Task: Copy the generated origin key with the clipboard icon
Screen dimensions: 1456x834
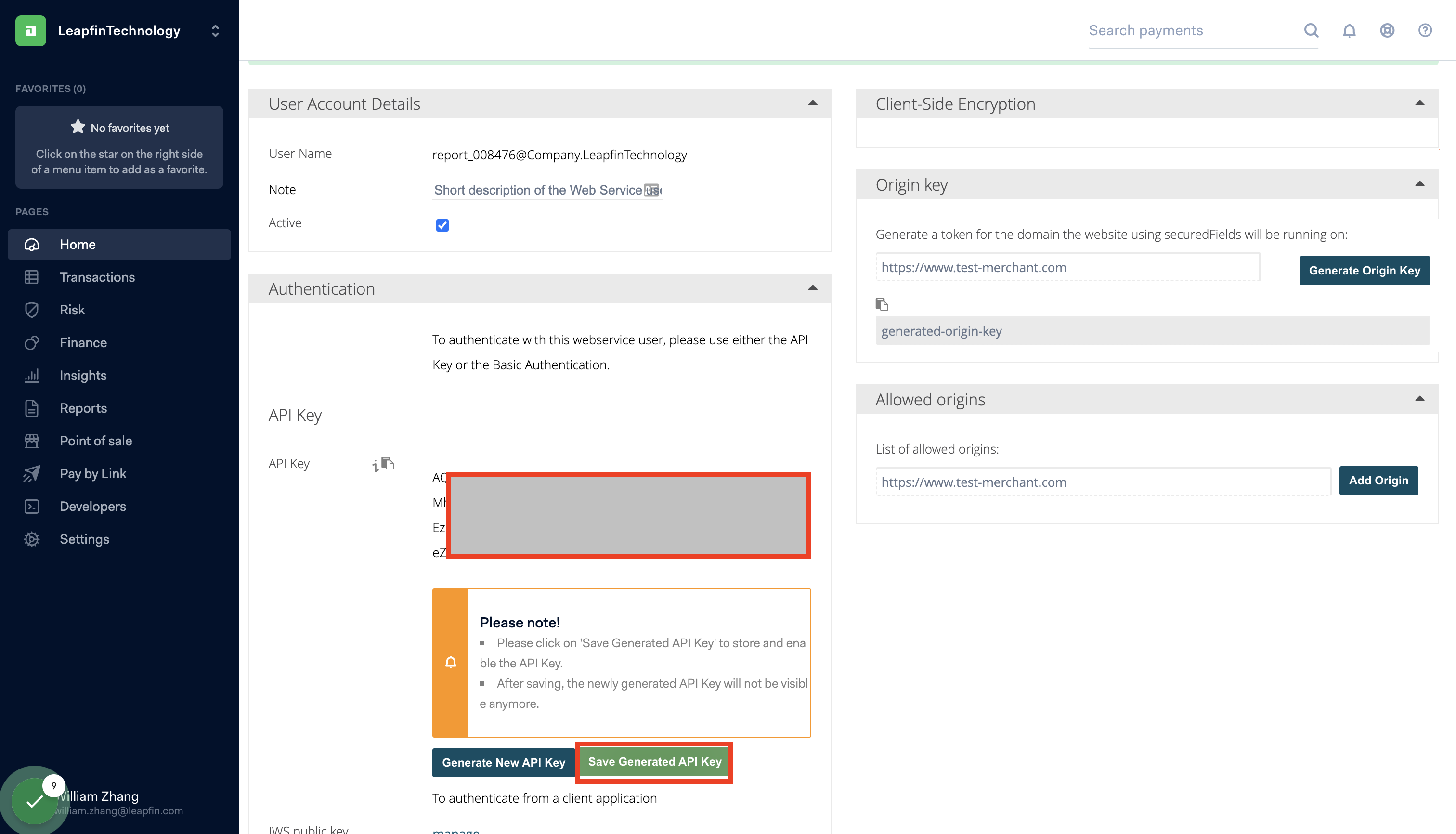Action: click(882, 304)
